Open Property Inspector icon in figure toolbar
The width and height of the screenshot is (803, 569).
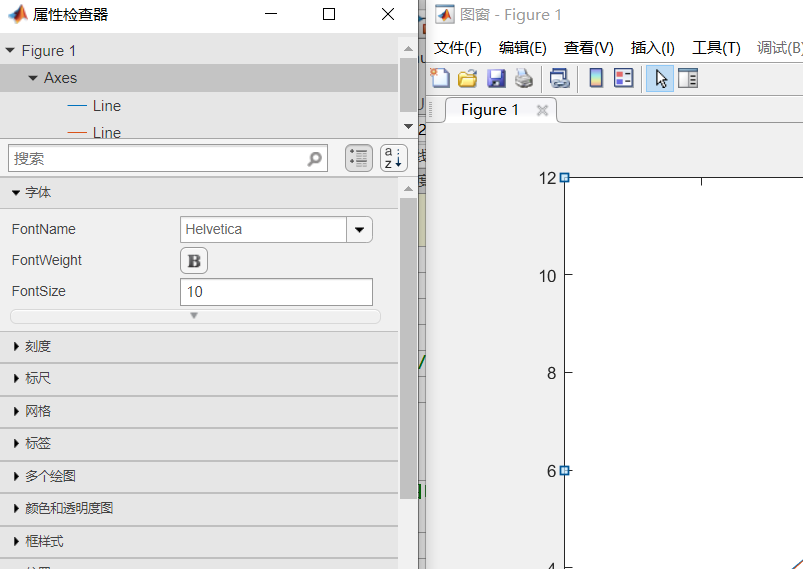(687, 78)
